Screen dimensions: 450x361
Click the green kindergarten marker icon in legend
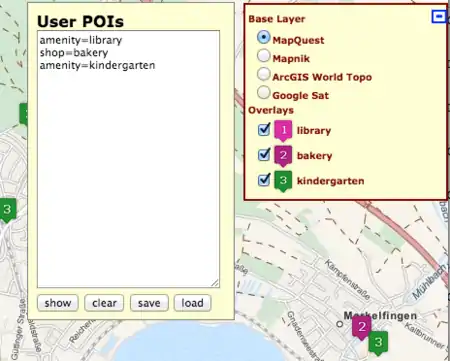(283, 181)
